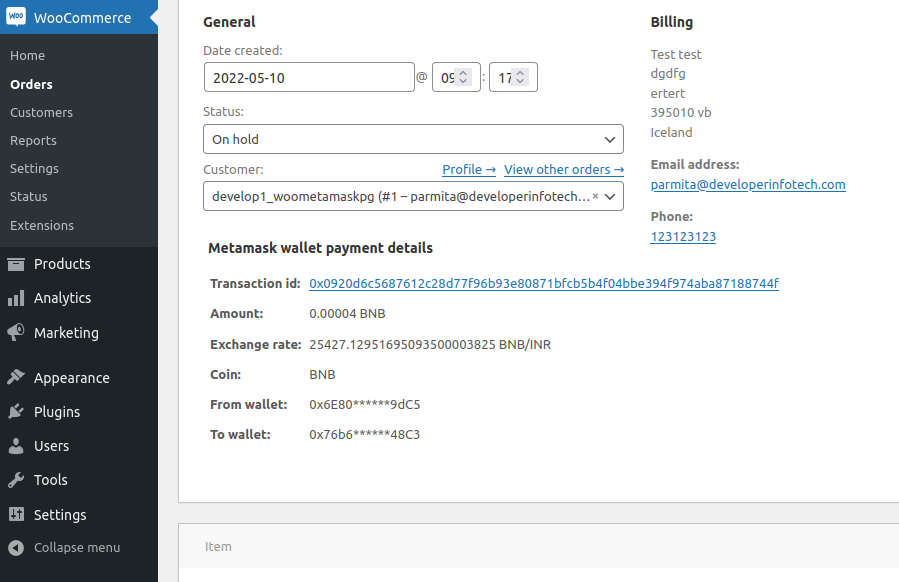
Task: Go to Orders submenu item
Action: [x=31, y=85]
